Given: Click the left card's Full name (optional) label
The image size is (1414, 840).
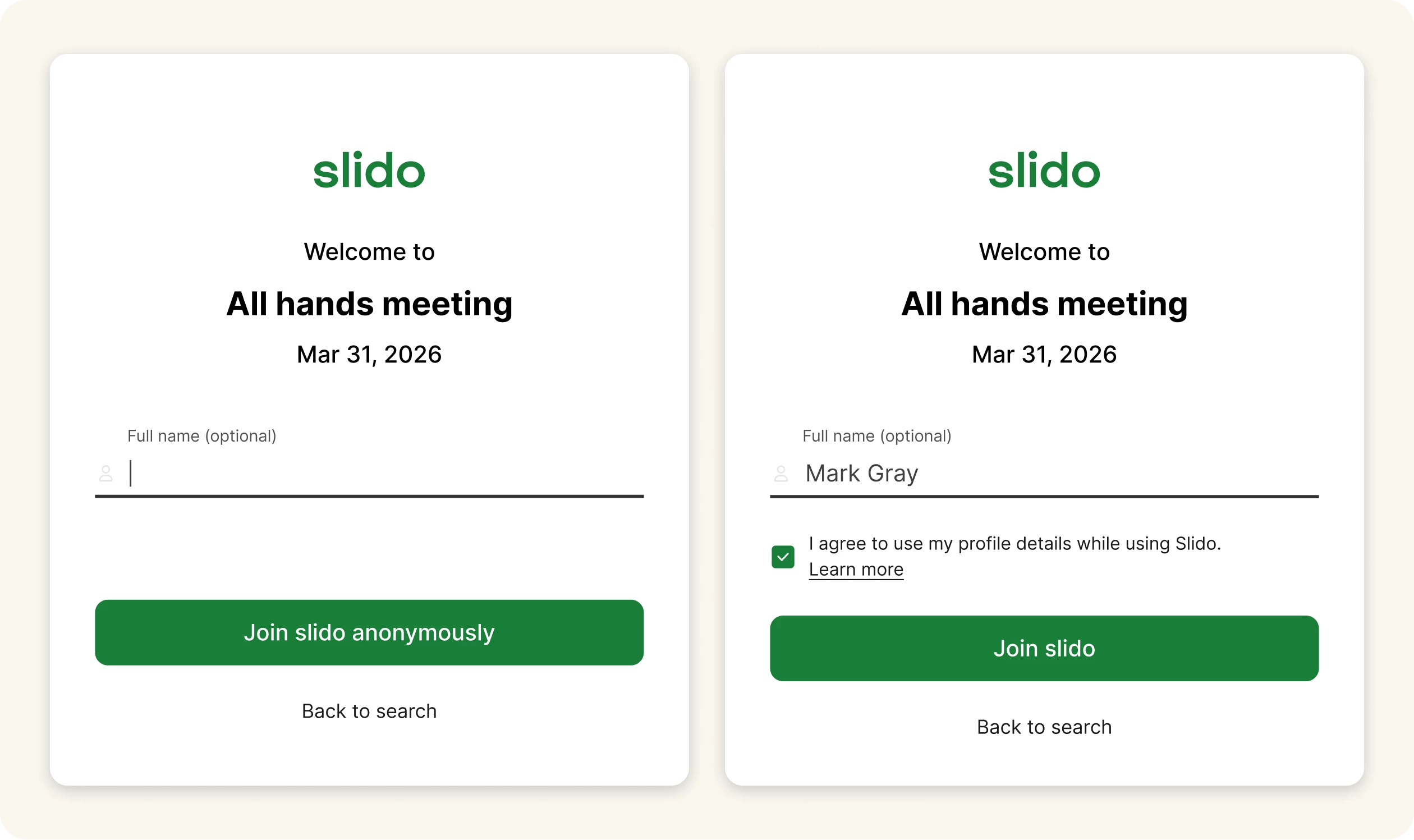Looking at the screenshot, I should [201, 436].
